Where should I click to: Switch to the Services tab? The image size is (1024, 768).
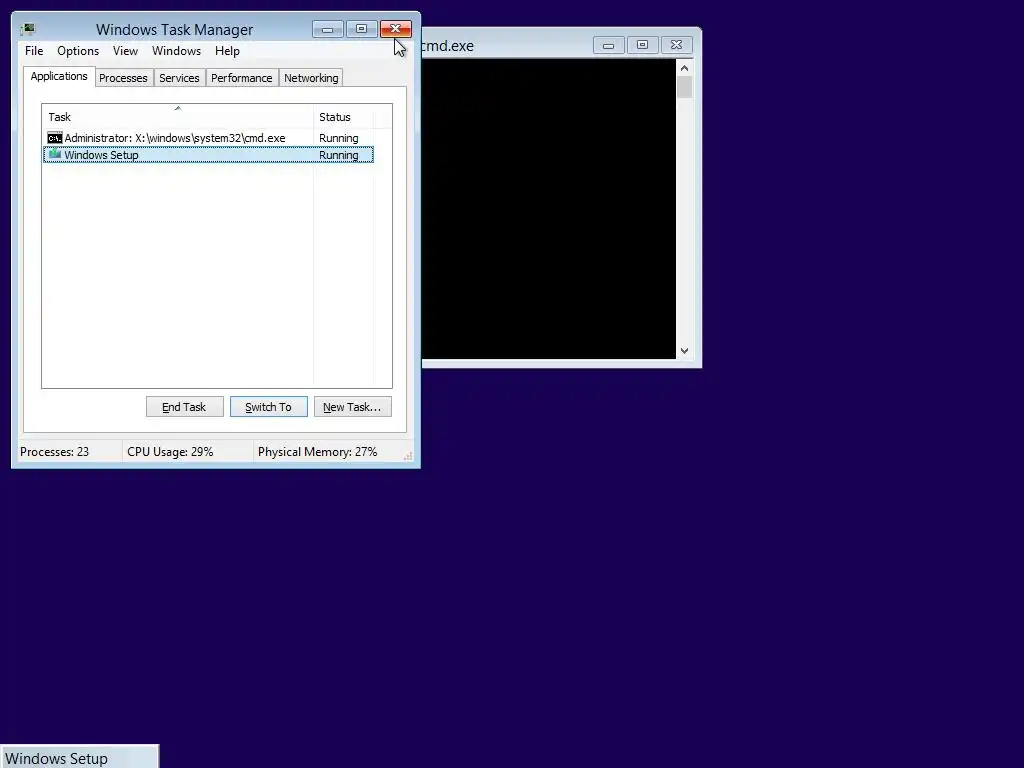(x=179, y=78)
